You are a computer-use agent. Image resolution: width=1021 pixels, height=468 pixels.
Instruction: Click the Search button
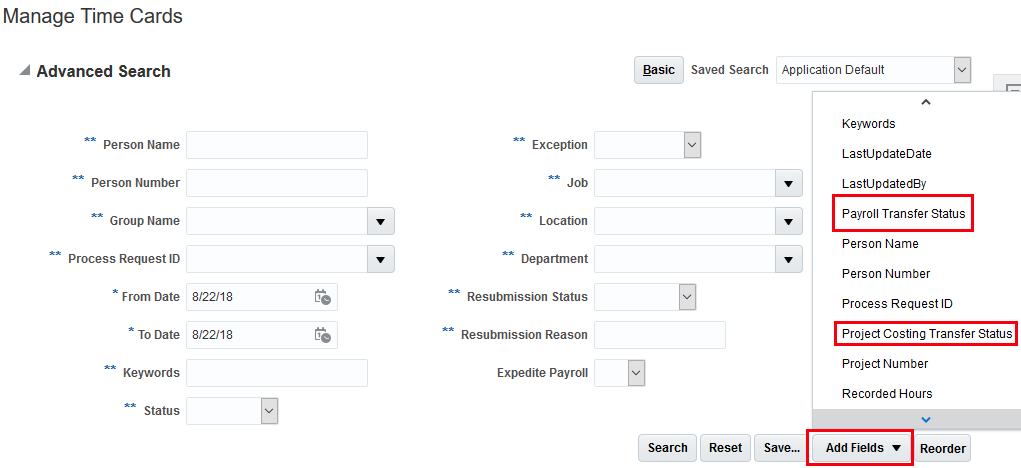coord(667,448)
